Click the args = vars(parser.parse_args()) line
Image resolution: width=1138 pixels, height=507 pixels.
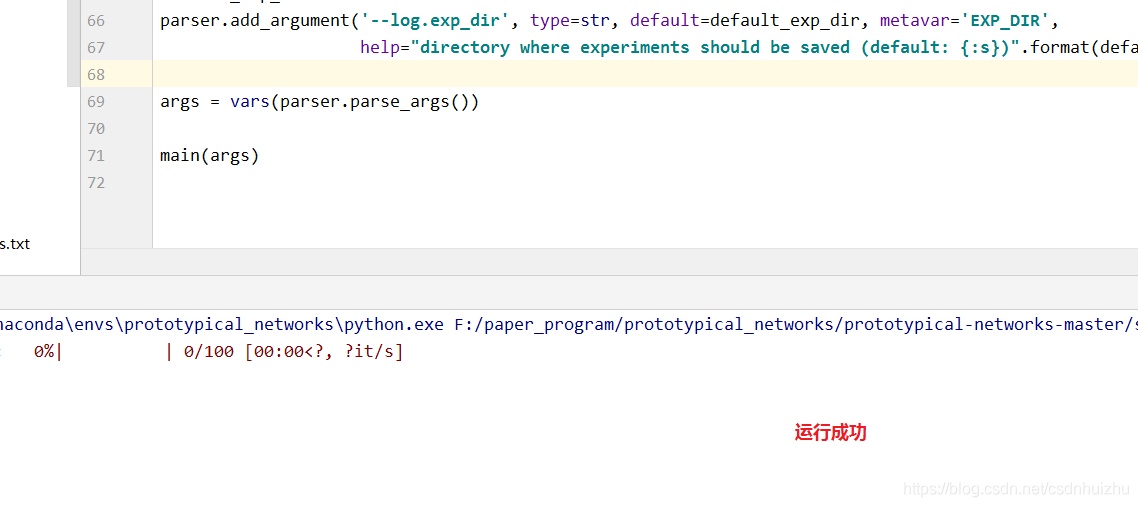click(x=319, y=102)
